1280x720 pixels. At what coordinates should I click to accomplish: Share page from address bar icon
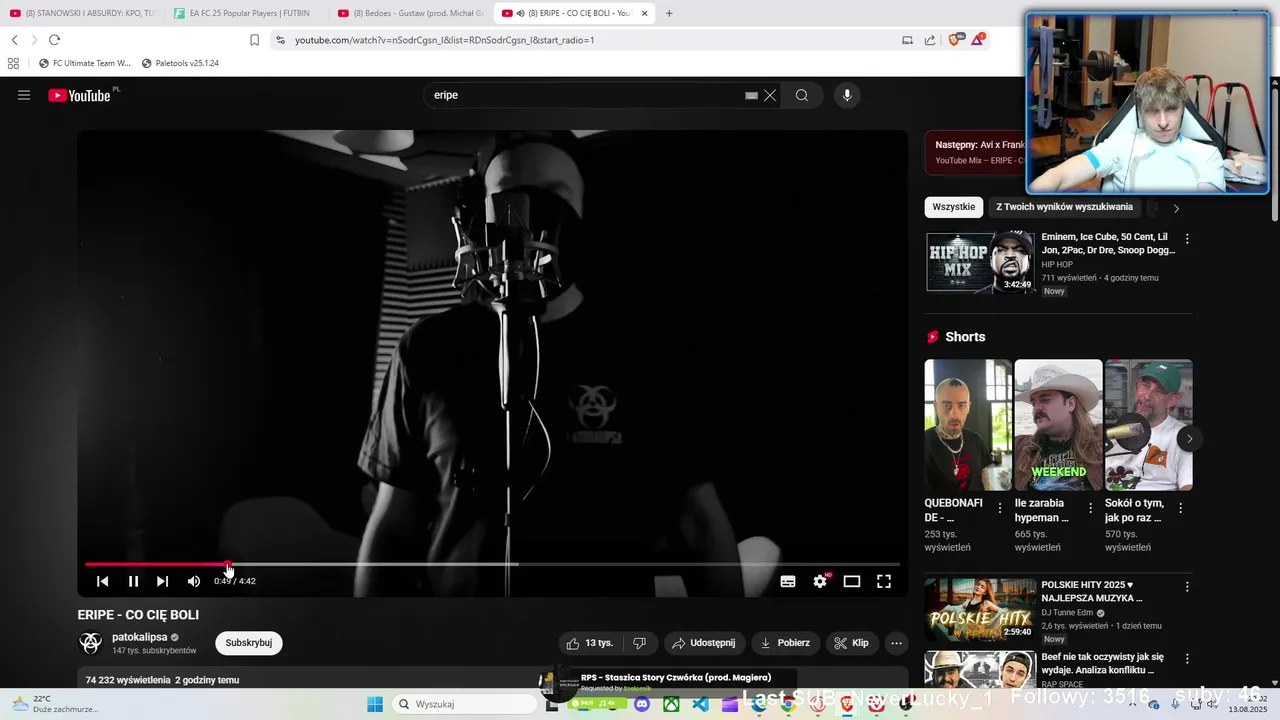point(930,40)
